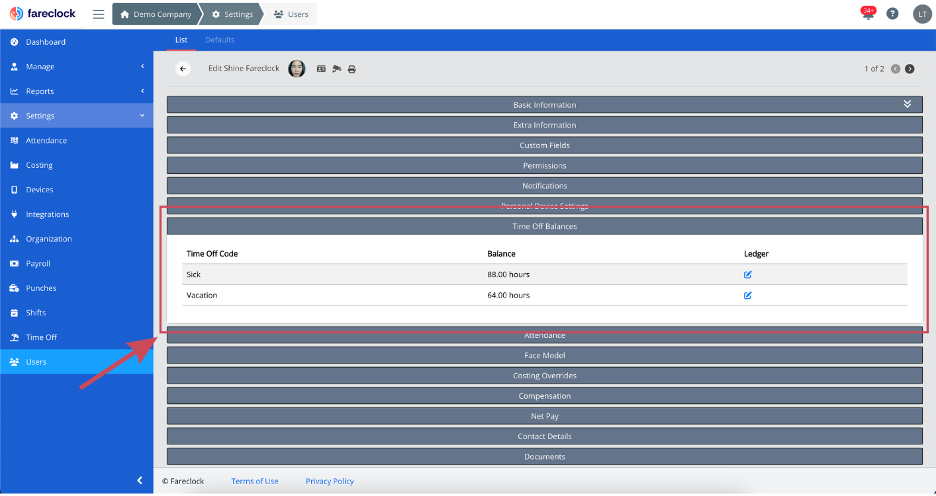Collapse the Time Off Balances section
Viewport: 936px width, 496px height.
coord(544,226)
